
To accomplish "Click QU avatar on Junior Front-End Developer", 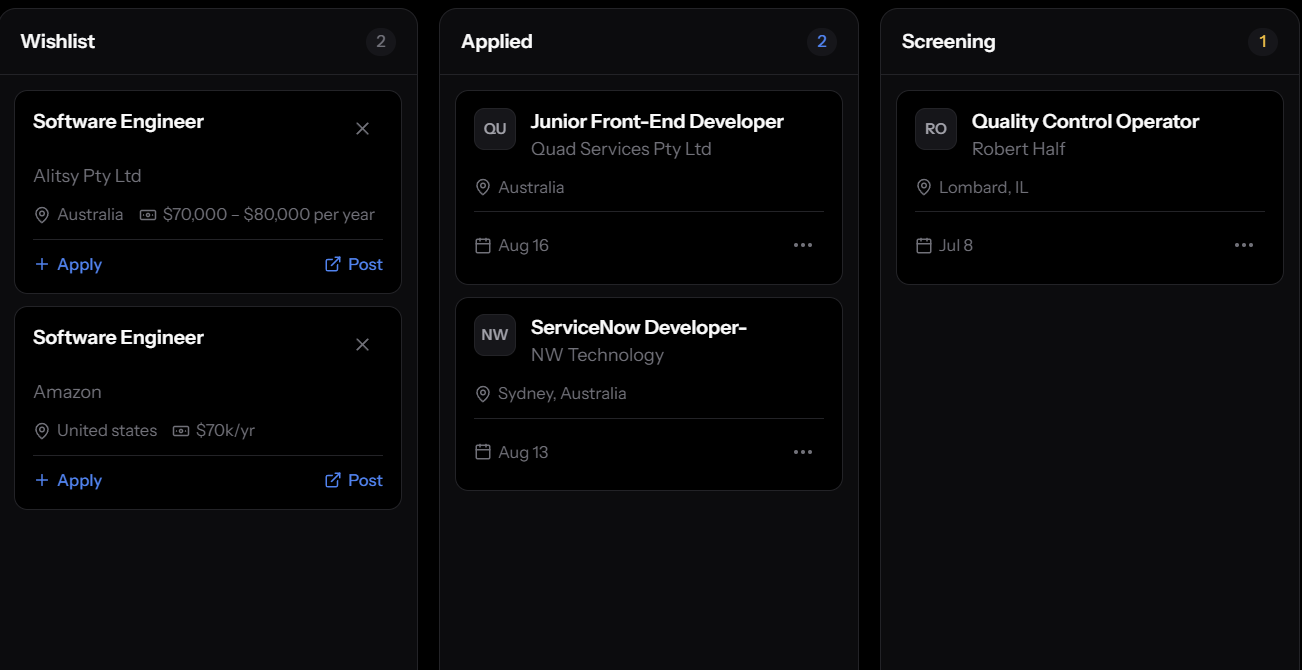I will click(x=495, y=129).
